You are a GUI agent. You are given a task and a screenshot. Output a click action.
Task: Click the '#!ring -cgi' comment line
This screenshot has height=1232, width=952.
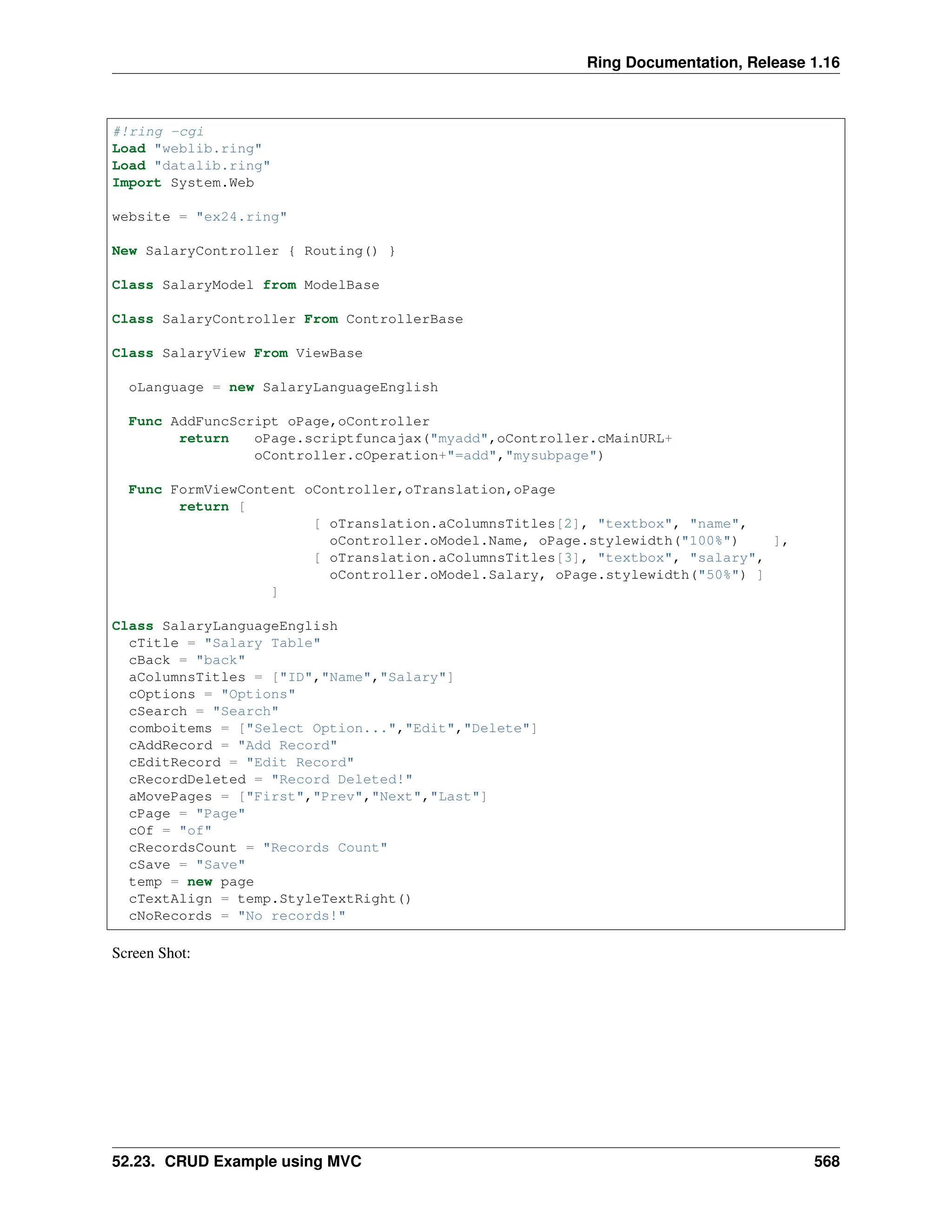(158, 132)
